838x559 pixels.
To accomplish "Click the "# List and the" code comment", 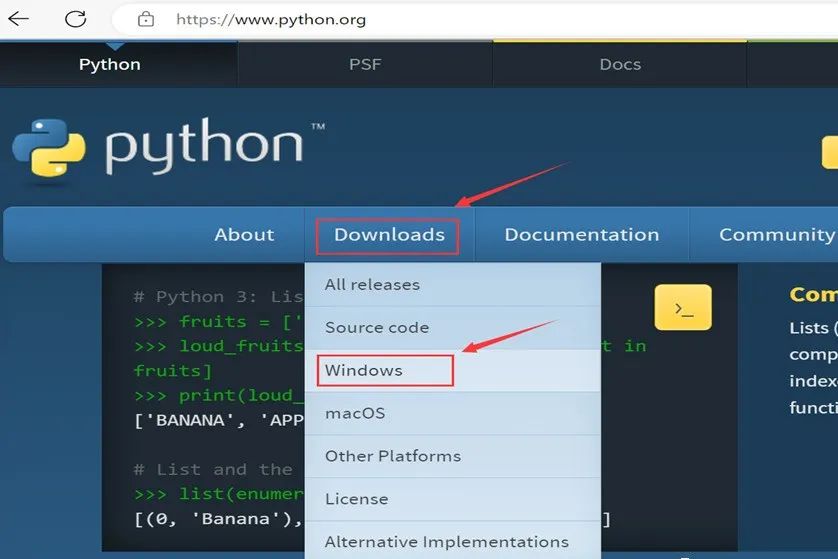I will click(x=213, y=470).
